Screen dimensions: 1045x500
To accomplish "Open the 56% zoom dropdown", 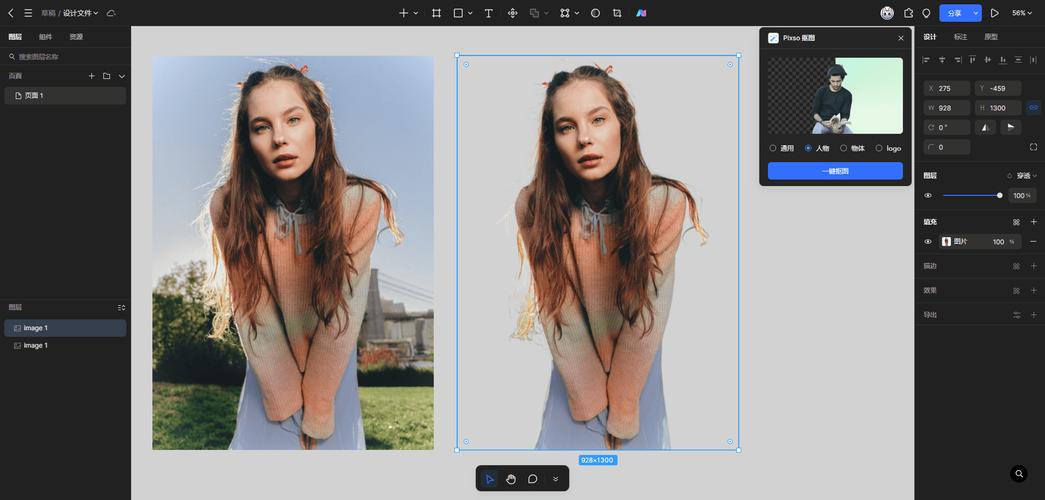I will tap(1022, 13).
